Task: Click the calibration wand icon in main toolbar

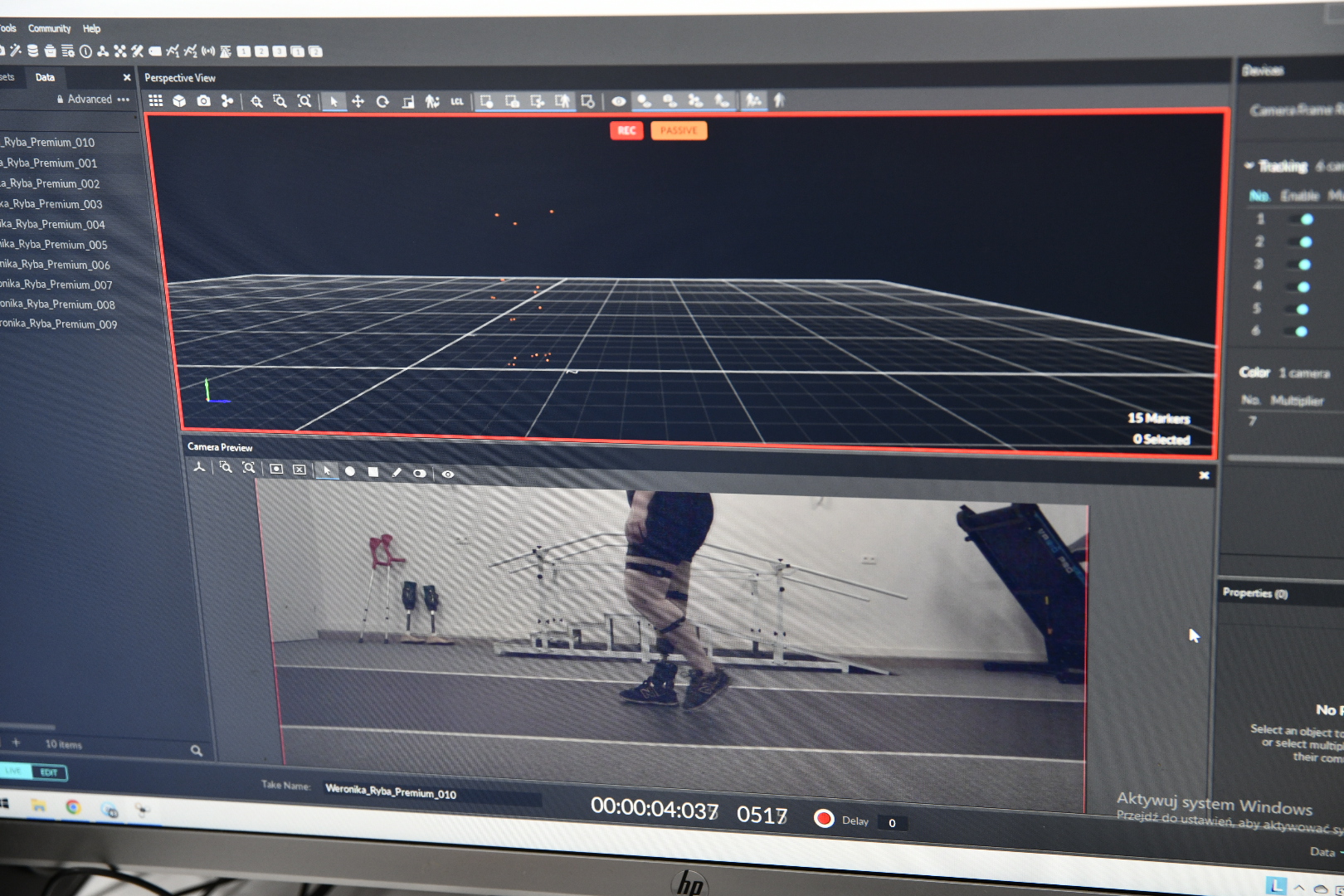Action: click(16, 51)
